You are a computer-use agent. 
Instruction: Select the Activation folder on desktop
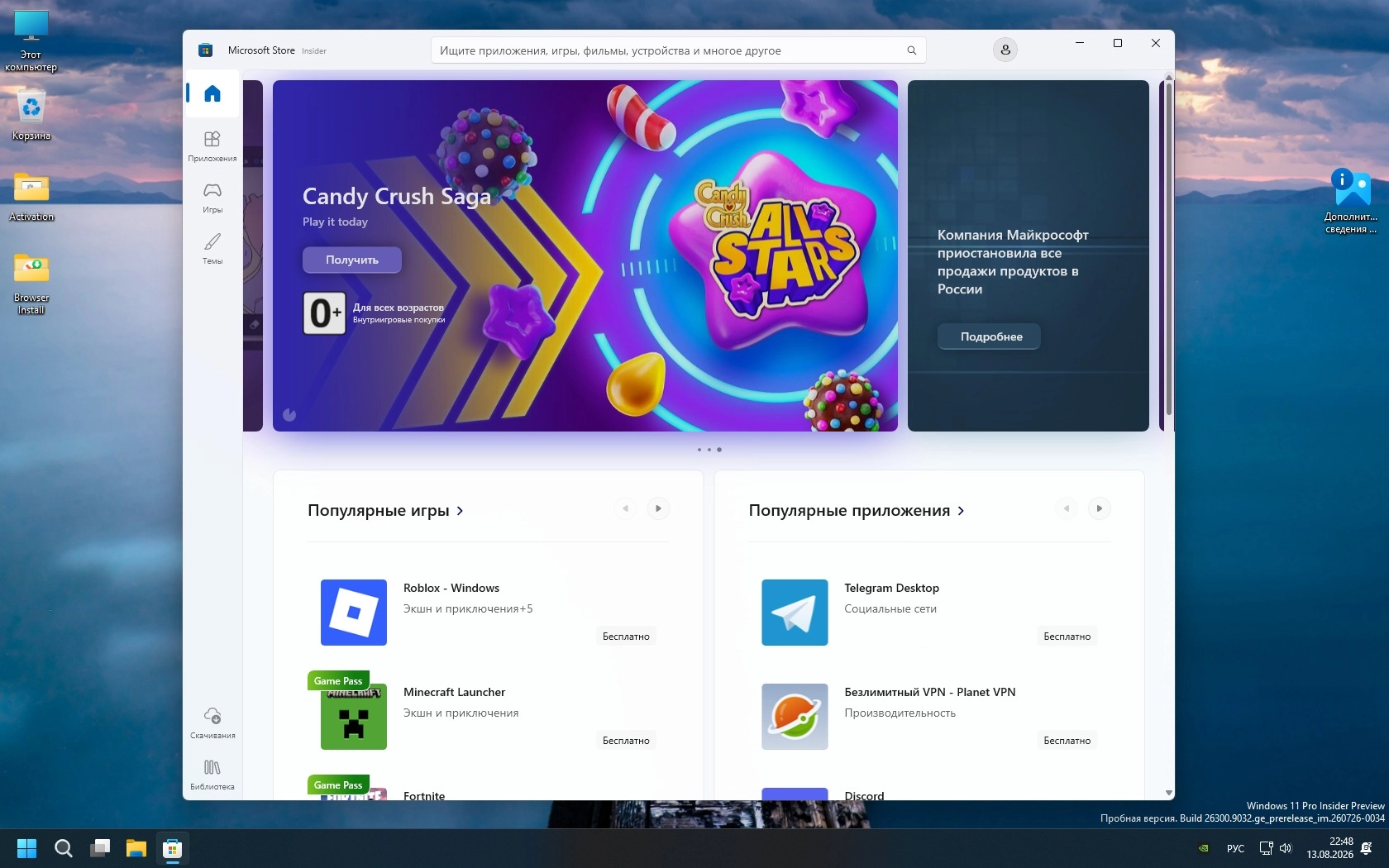pos(31,197)
